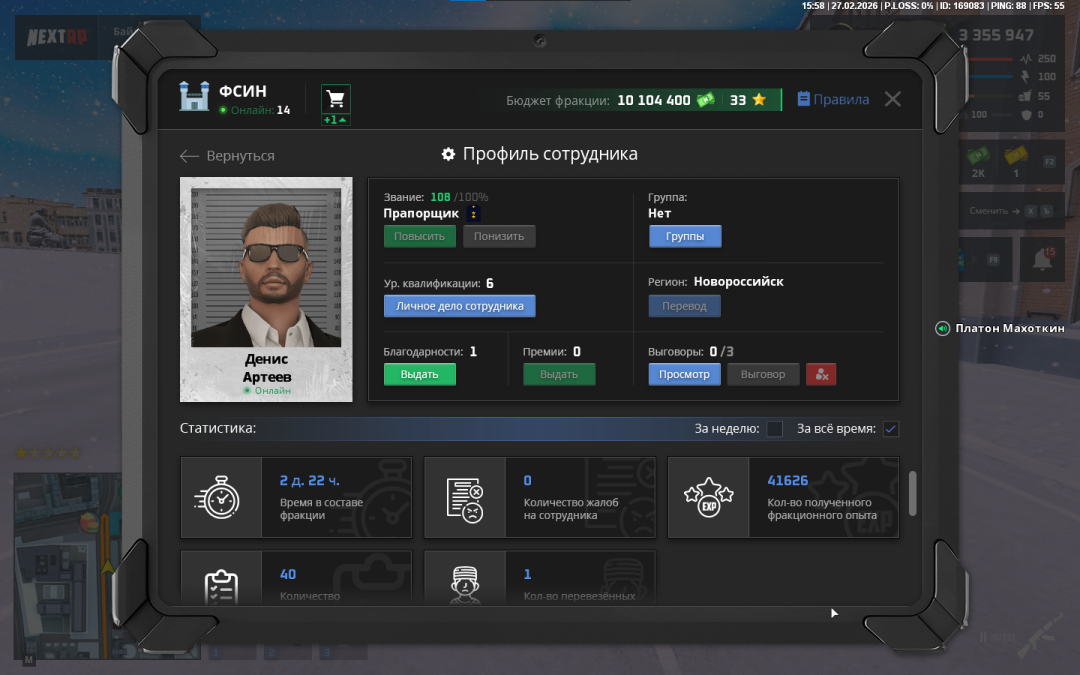Open the Правила rules page

833,99
